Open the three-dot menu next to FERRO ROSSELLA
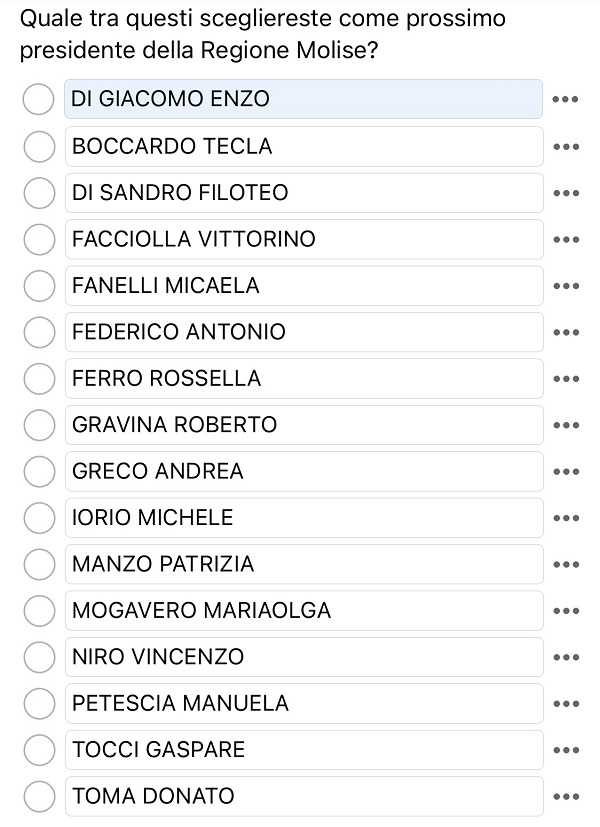Screen dimensions: 600x827 tap(566, 379)
